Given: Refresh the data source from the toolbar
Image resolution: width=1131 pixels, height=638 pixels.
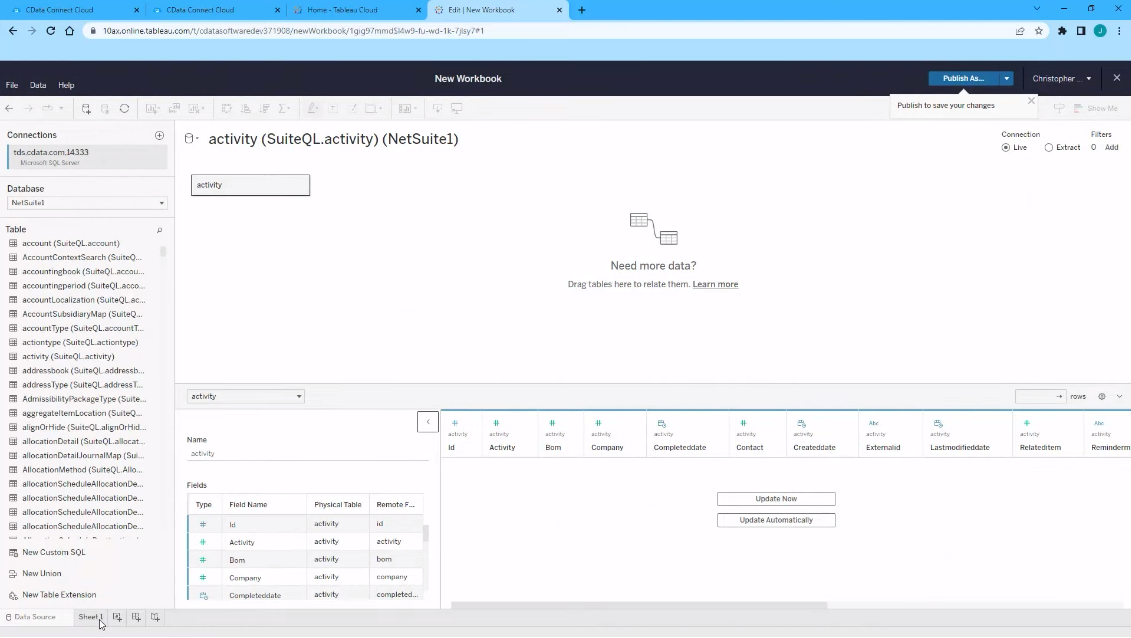Looking at the screenshot, I should [x=125, y=108].
